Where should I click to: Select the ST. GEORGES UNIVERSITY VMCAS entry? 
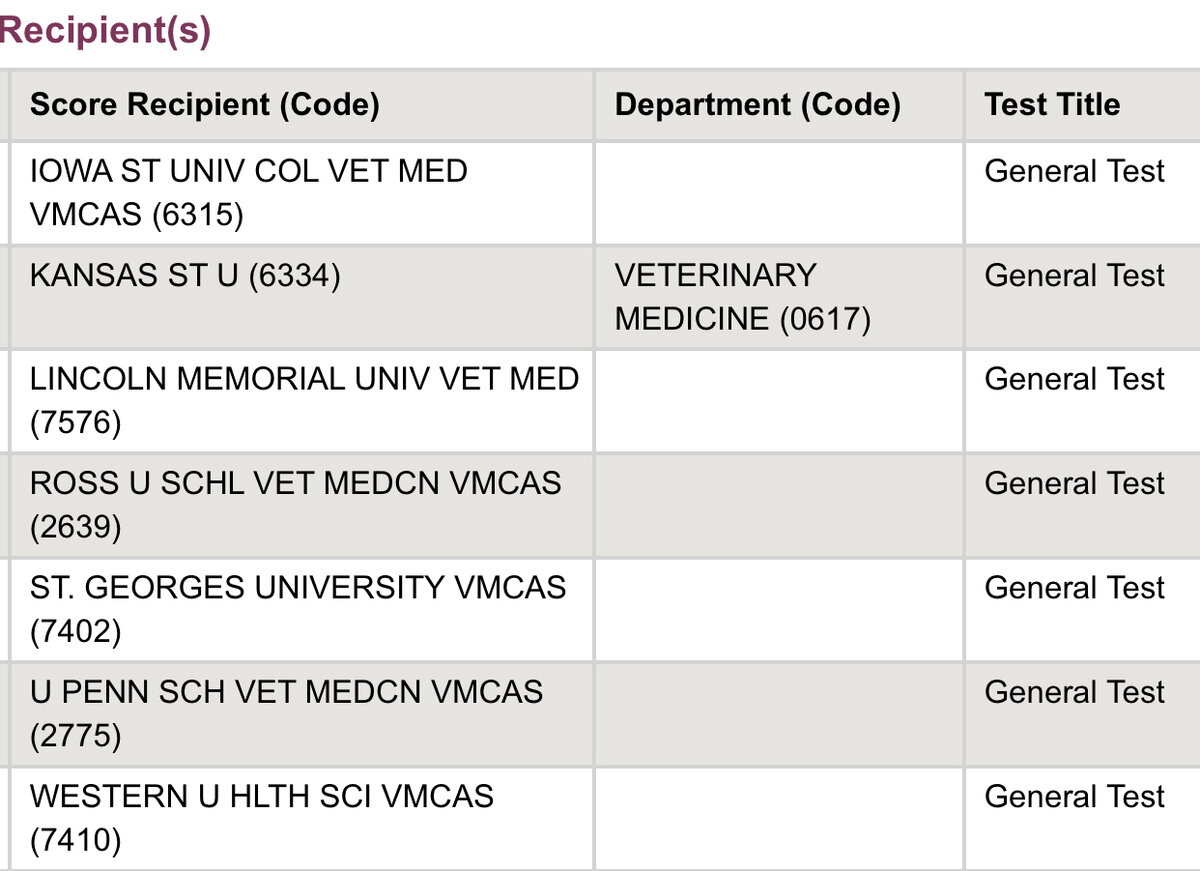(x=298, y=609)
